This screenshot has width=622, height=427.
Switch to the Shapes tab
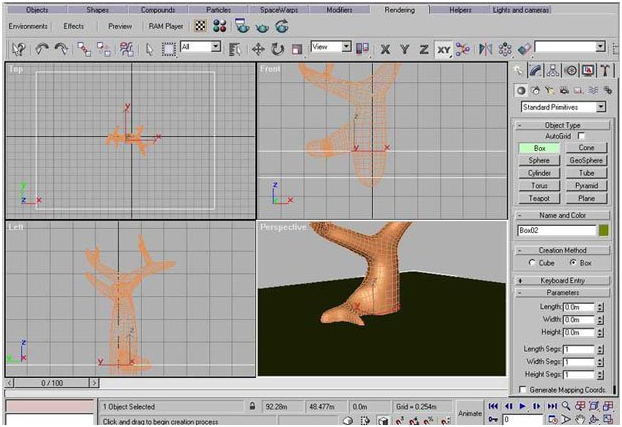(x=98, y=10)
